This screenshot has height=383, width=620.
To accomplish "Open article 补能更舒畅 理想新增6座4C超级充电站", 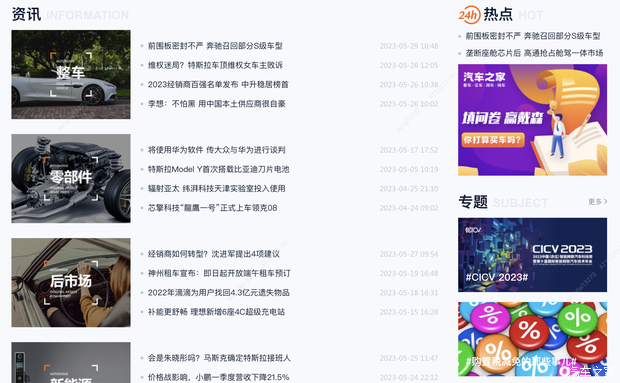I will coord(216,312).
